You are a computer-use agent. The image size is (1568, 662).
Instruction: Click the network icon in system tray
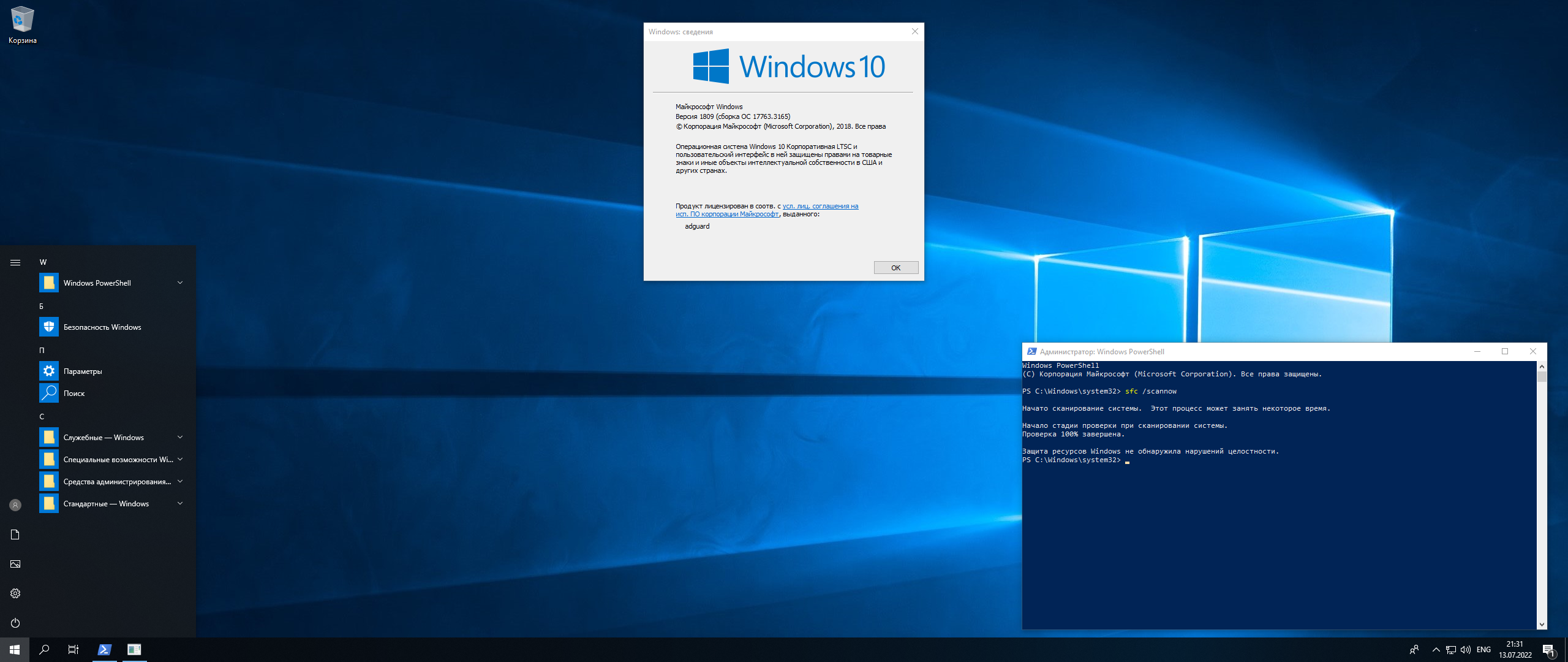pos(1450,650)
